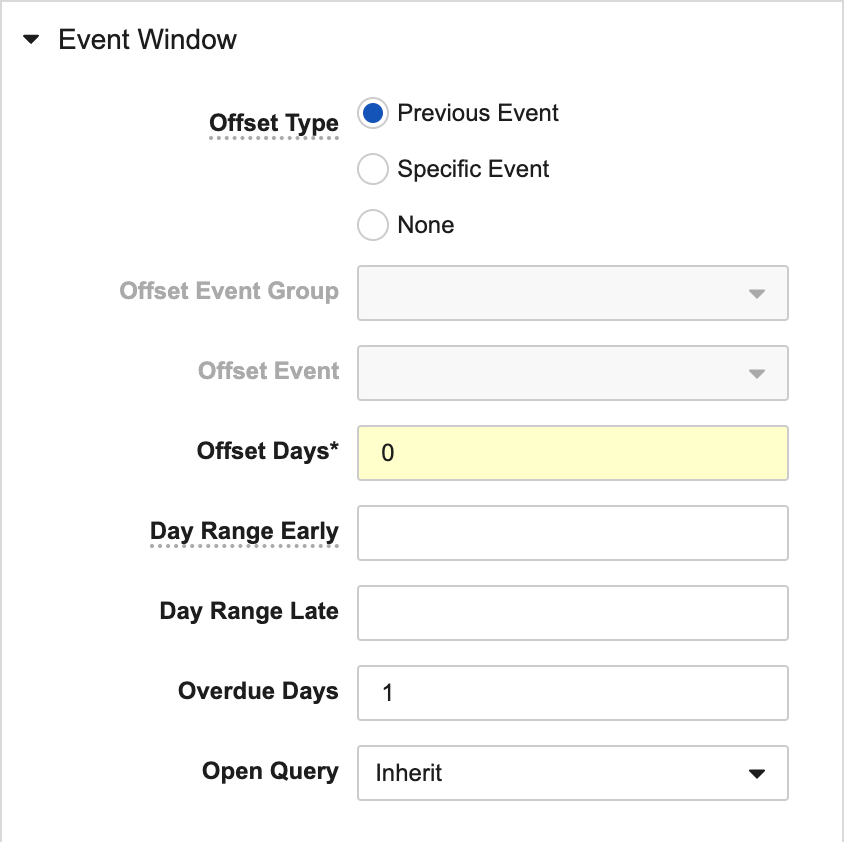The image size is (846, 842).
Task: Click the Event Window section heading text
Action: click(148, 40)
